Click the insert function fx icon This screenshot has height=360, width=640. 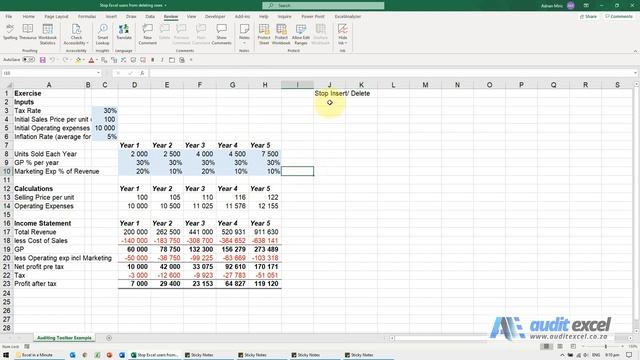pos(142,73)
